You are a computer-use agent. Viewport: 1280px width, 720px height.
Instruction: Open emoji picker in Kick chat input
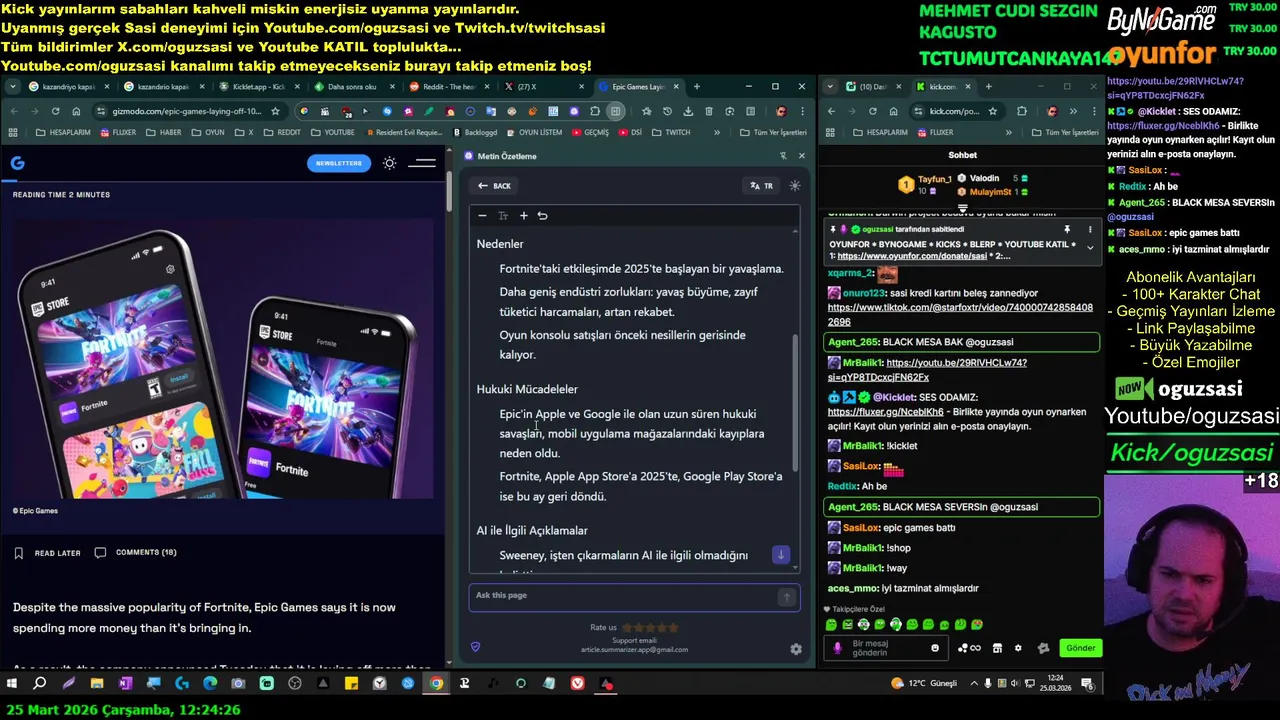(x=935, y=648)
